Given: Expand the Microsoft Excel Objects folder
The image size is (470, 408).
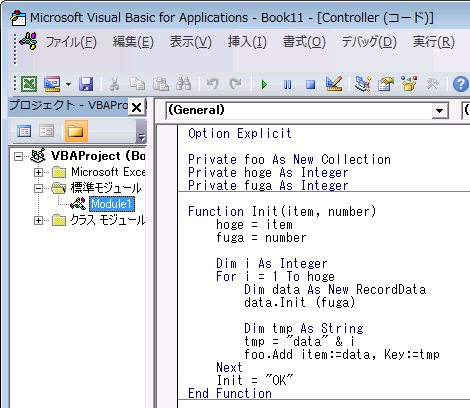Looking at the screenshot, I should tap(38, 172).
